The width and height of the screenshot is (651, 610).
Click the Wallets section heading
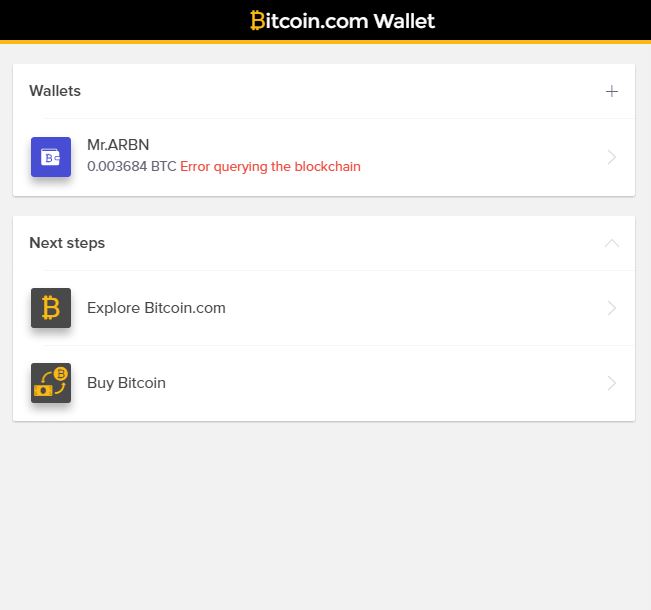[x=55, y=91]
